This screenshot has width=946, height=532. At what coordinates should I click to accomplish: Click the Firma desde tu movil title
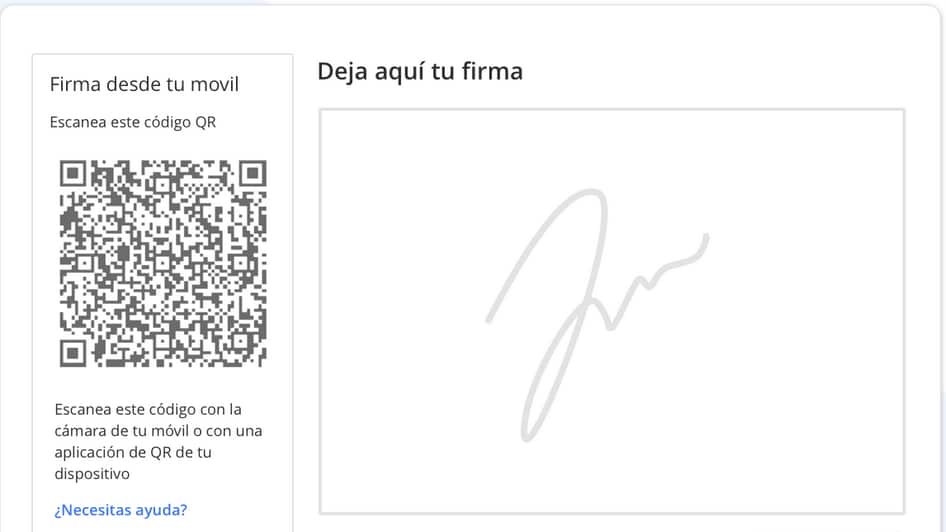[144, 84]
